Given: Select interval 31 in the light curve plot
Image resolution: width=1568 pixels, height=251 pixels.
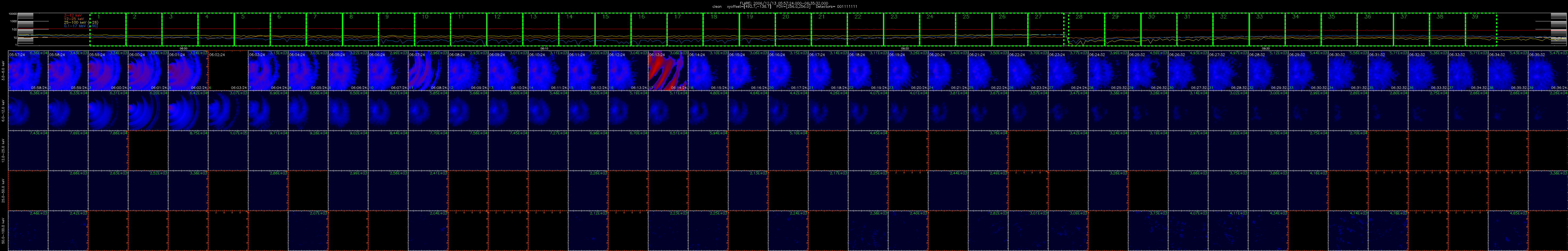Looking at the screenshot, I should click(1195, 29).
